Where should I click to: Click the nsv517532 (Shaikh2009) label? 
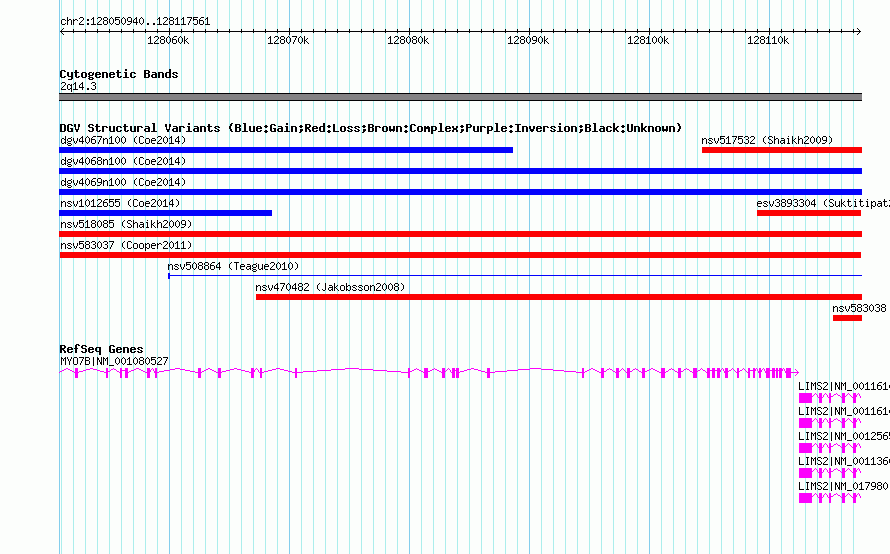[767, 140]
